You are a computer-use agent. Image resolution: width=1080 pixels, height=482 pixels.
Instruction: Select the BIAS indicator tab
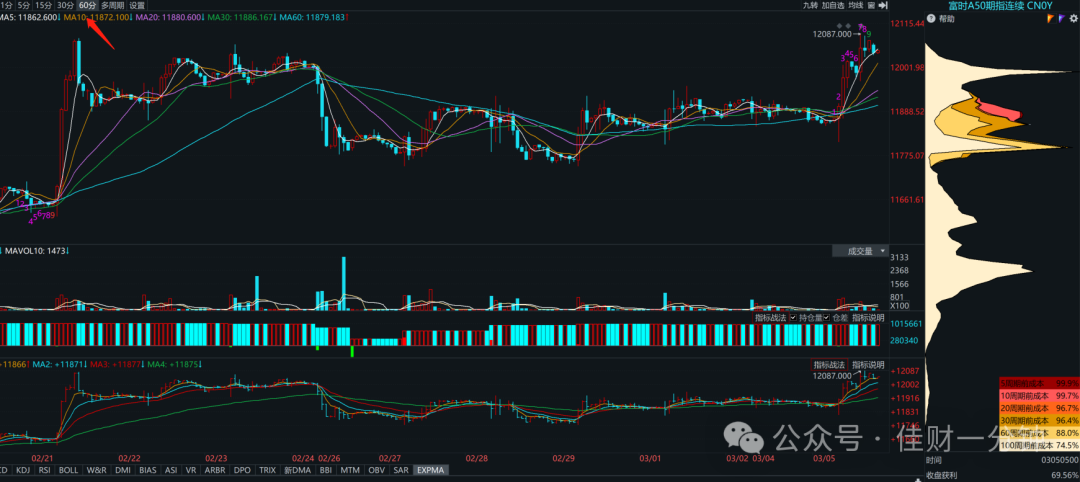click(x=147, y=470)
